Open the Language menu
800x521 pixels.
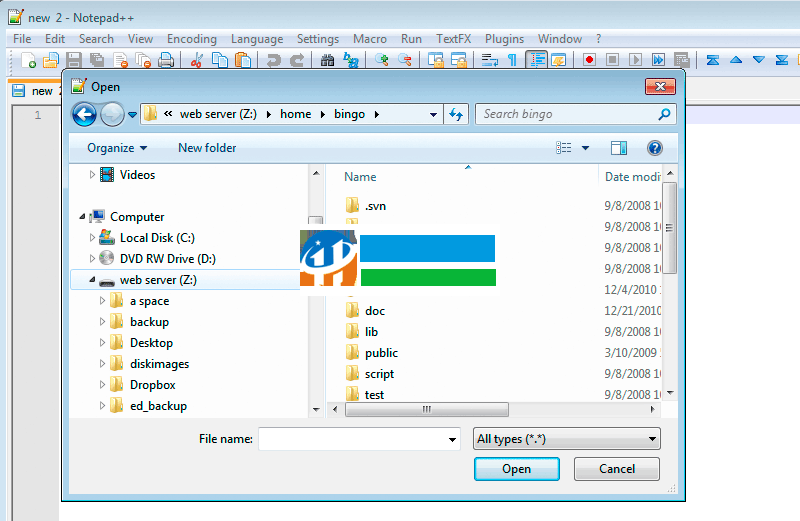coord(257,39)
